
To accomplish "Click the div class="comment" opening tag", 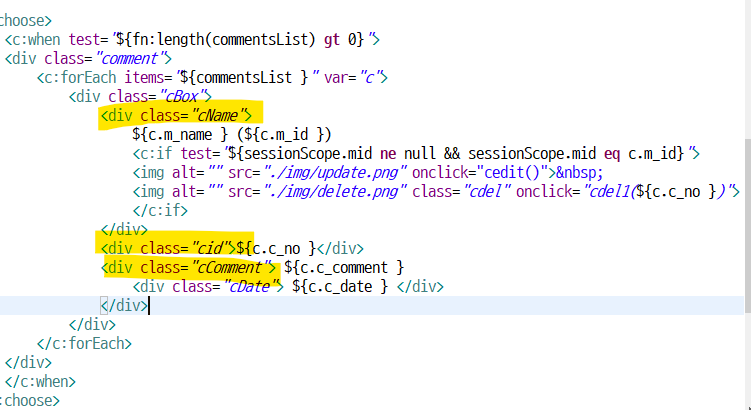I will coord(88,58).
